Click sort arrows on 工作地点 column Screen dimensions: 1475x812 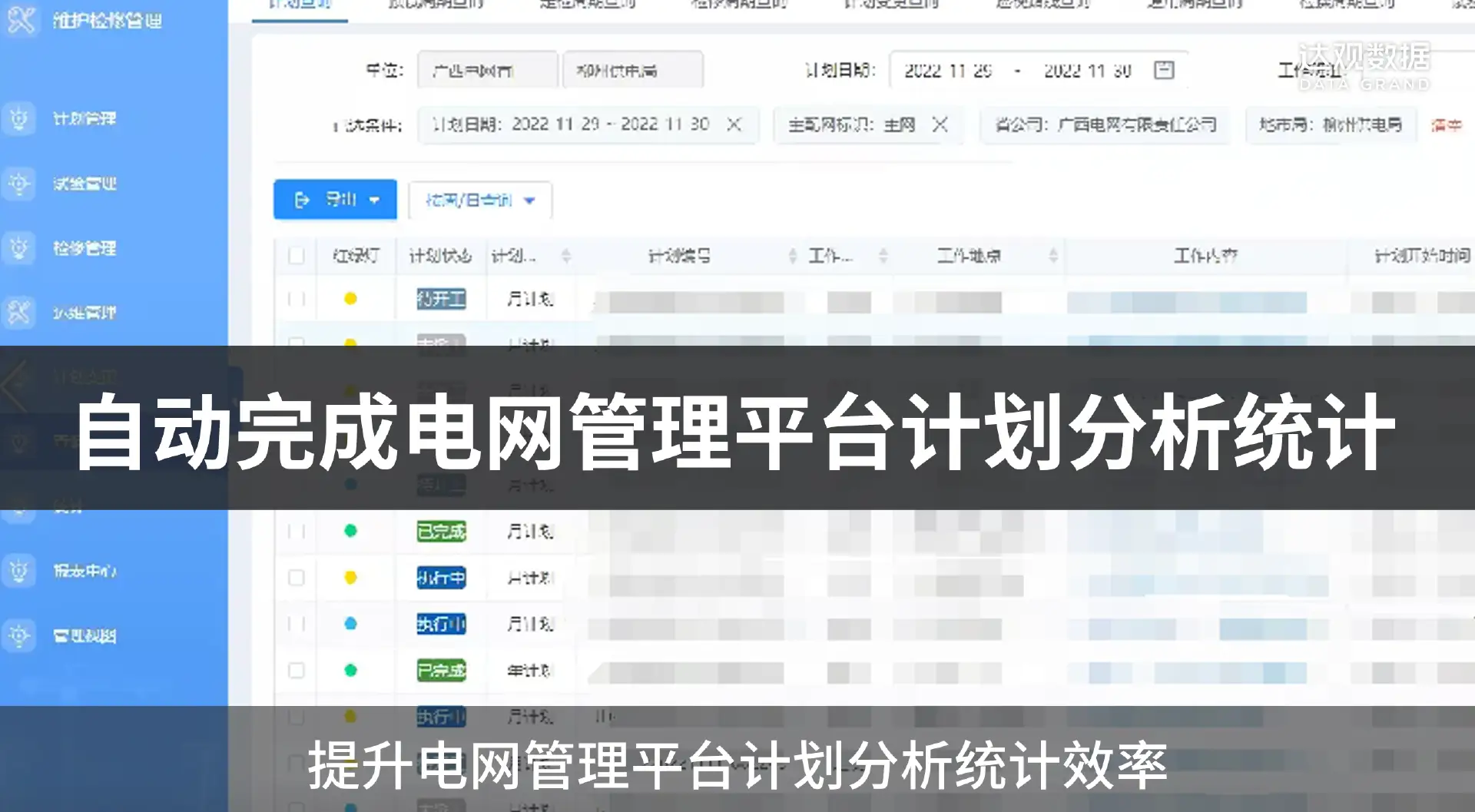(1053, 256)
